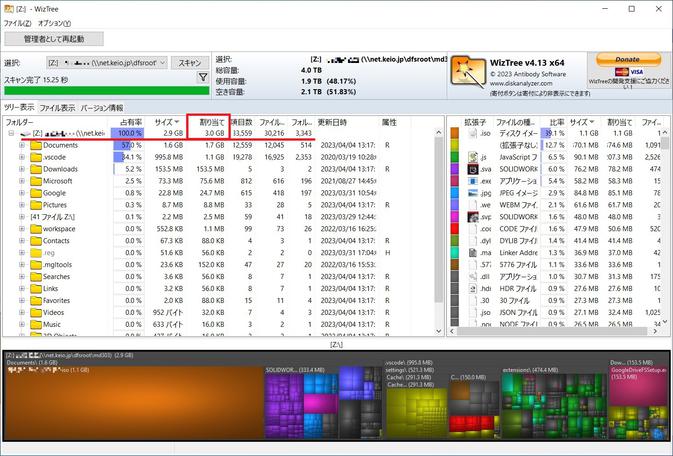Collapse the Z: root drive node
This screenshot has height=456, width=673.
point(10,133)
